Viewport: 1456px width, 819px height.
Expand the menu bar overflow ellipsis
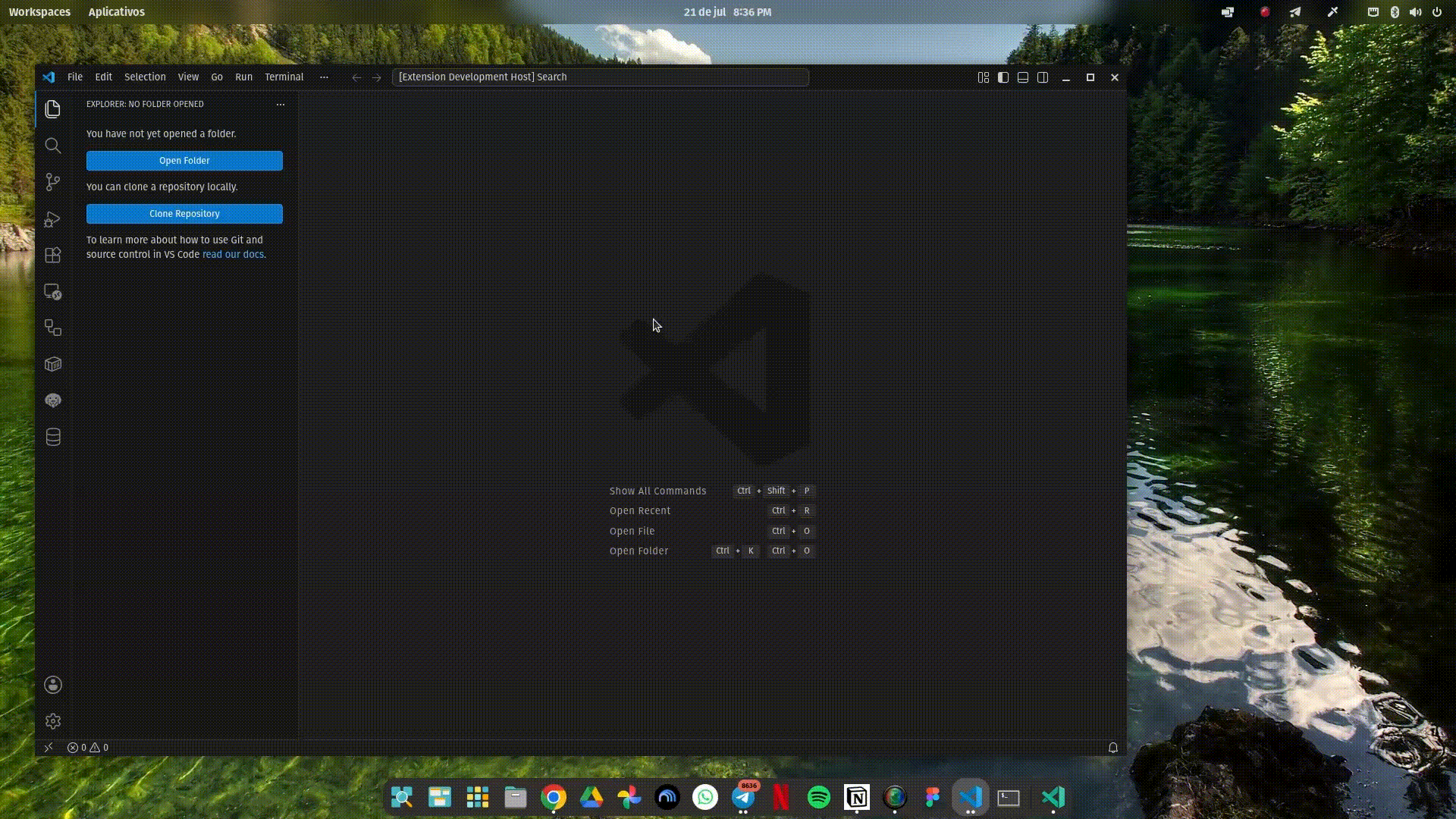click(325, 77)
